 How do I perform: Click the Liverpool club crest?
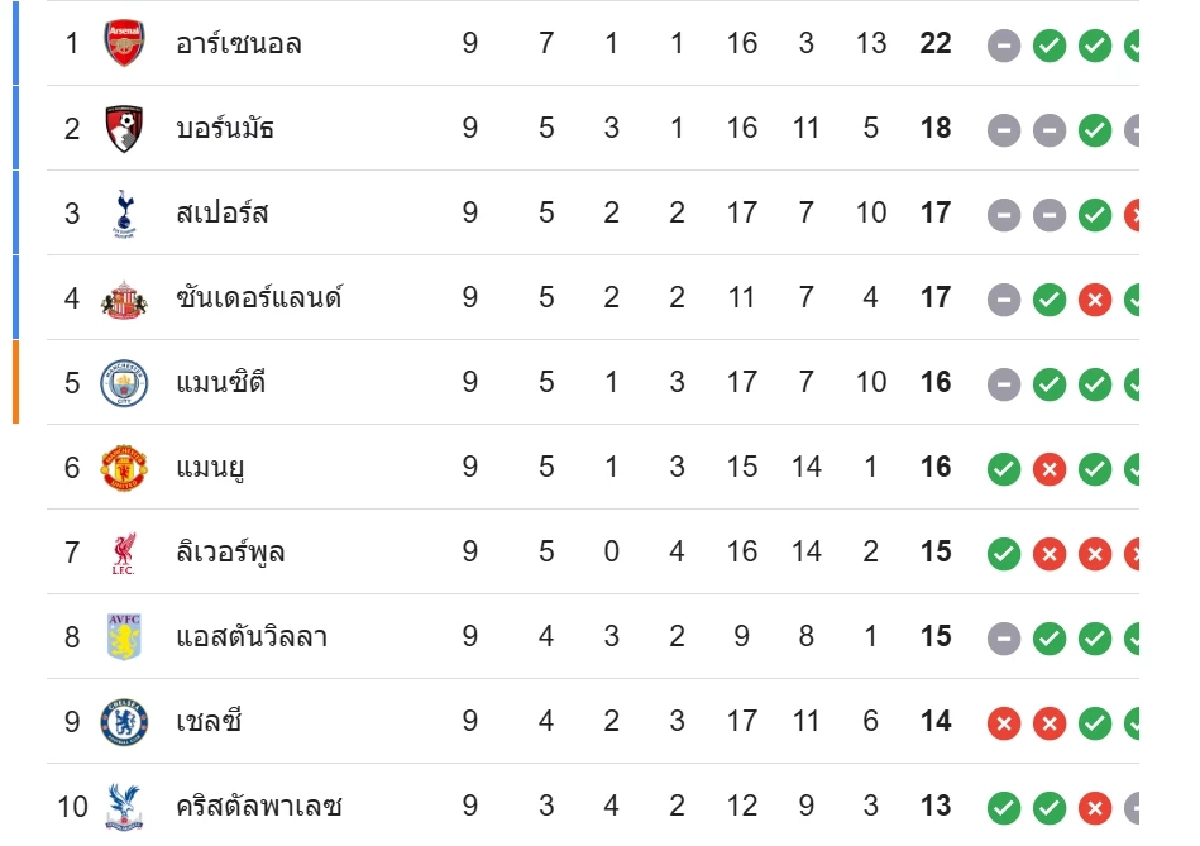pos(125,553)
